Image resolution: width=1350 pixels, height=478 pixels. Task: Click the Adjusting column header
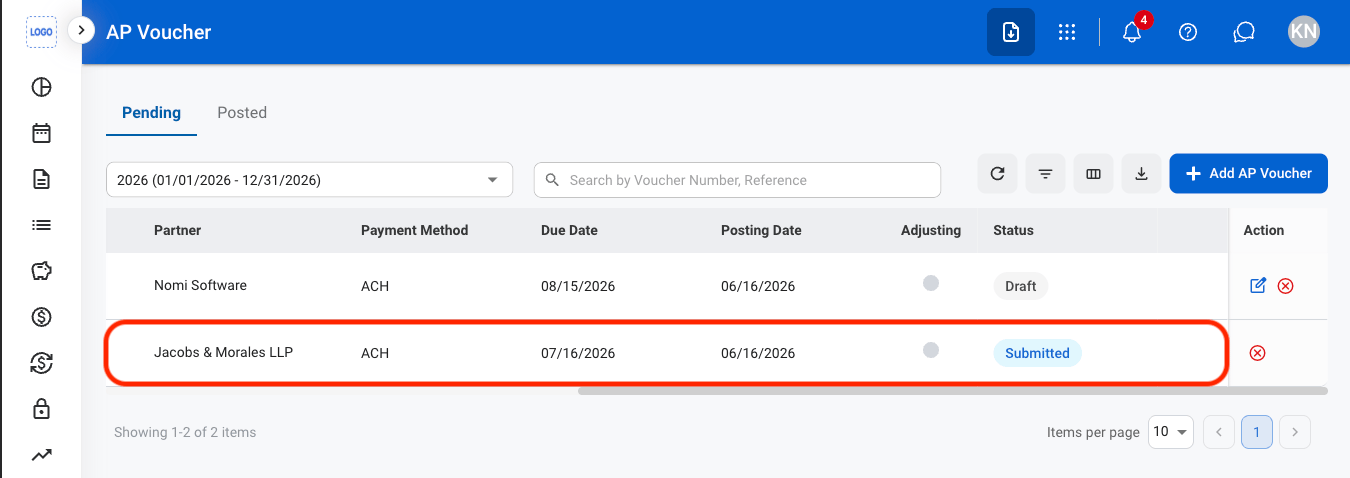[x=931, y=230]
